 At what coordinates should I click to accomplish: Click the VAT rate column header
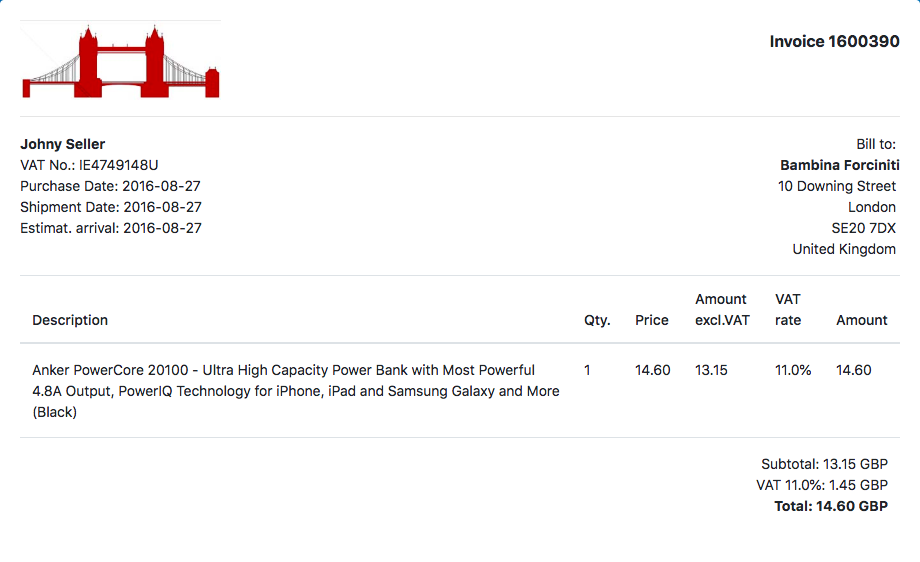[x=788, y=310]
